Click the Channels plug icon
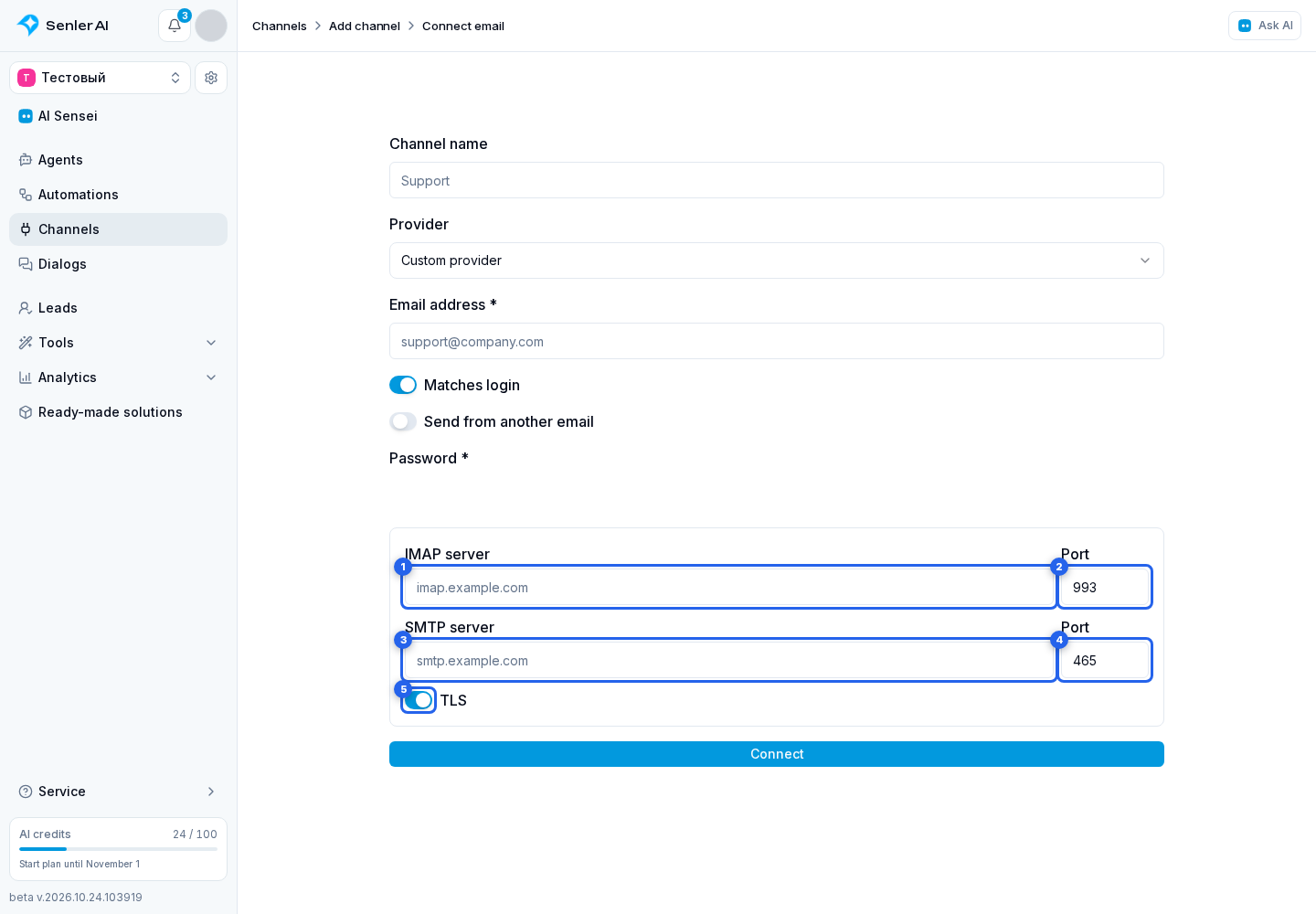The width and height of the screenshot is (1316, 914). [x=26, y=229]
